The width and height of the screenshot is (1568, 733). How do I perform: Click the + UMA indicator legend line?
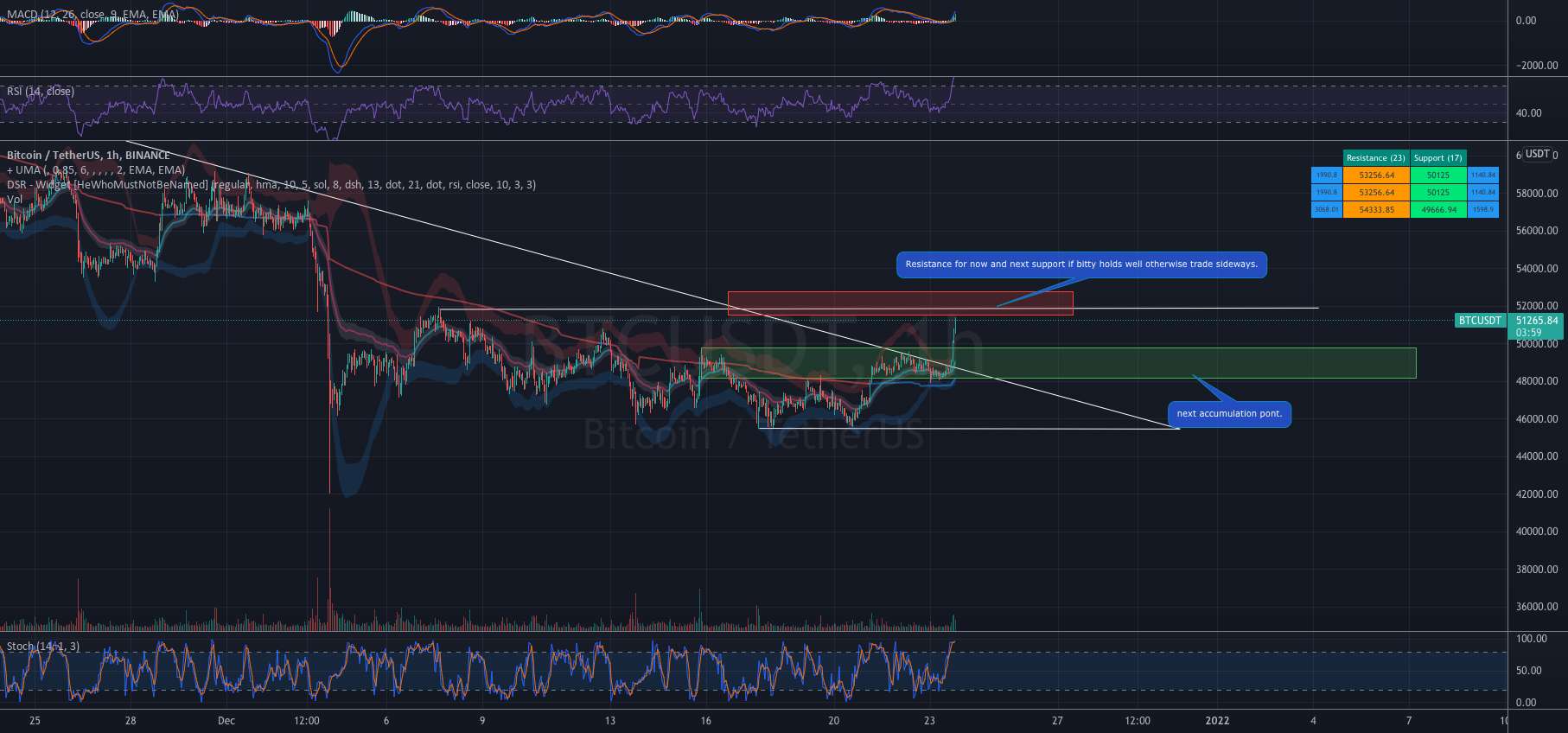tap(96, 170)
